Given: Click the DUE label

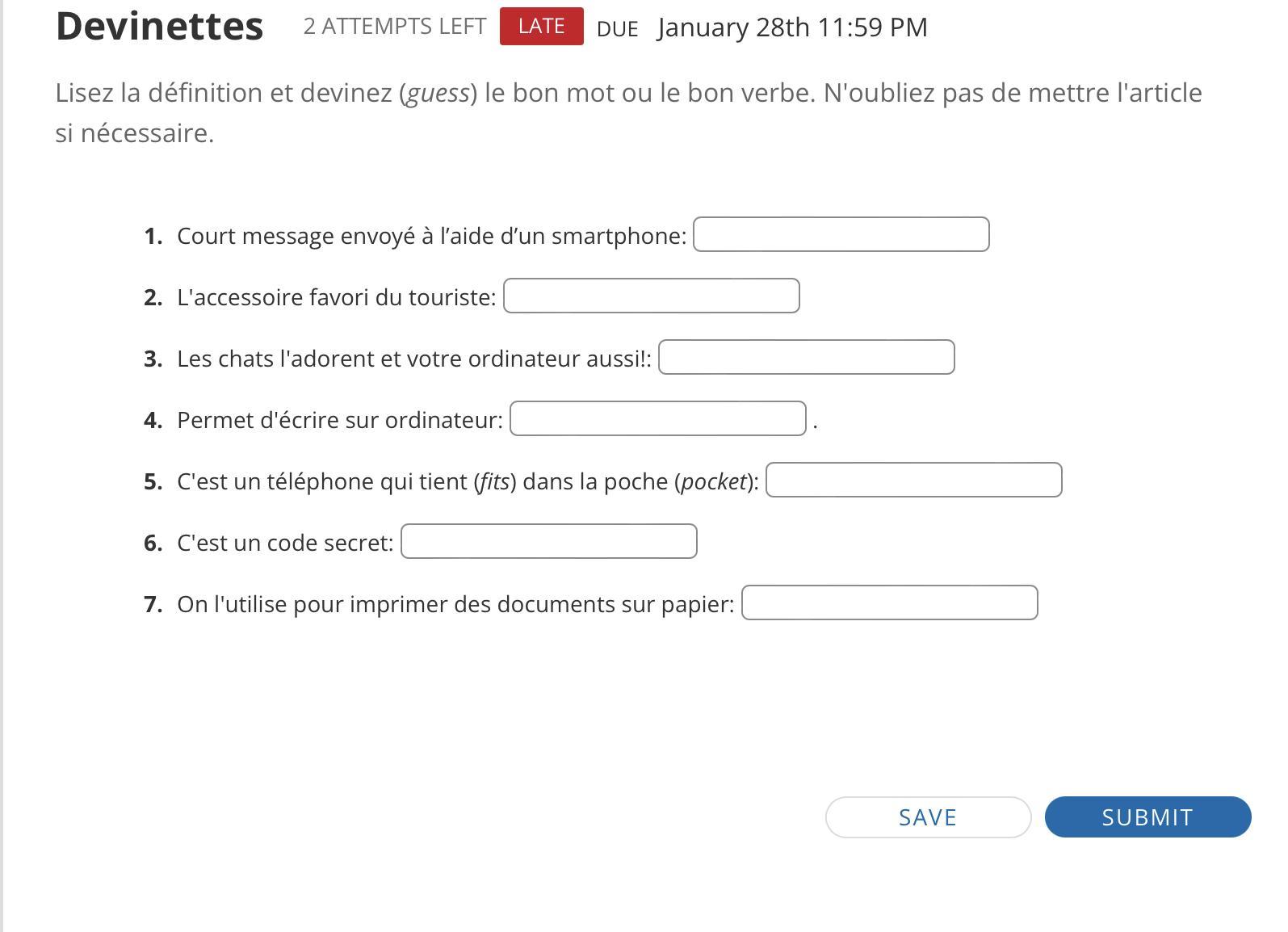Looking at the screenshot, I should [x=617, y=29].
